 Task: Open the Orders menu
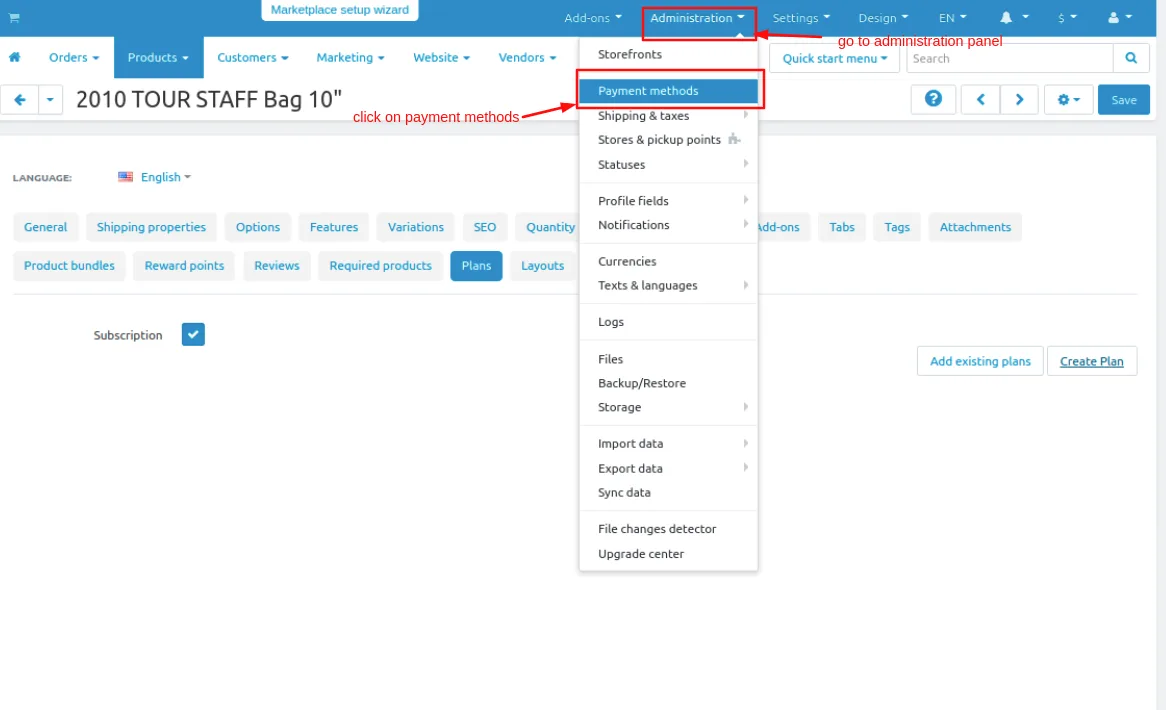(x=74, y=57)
